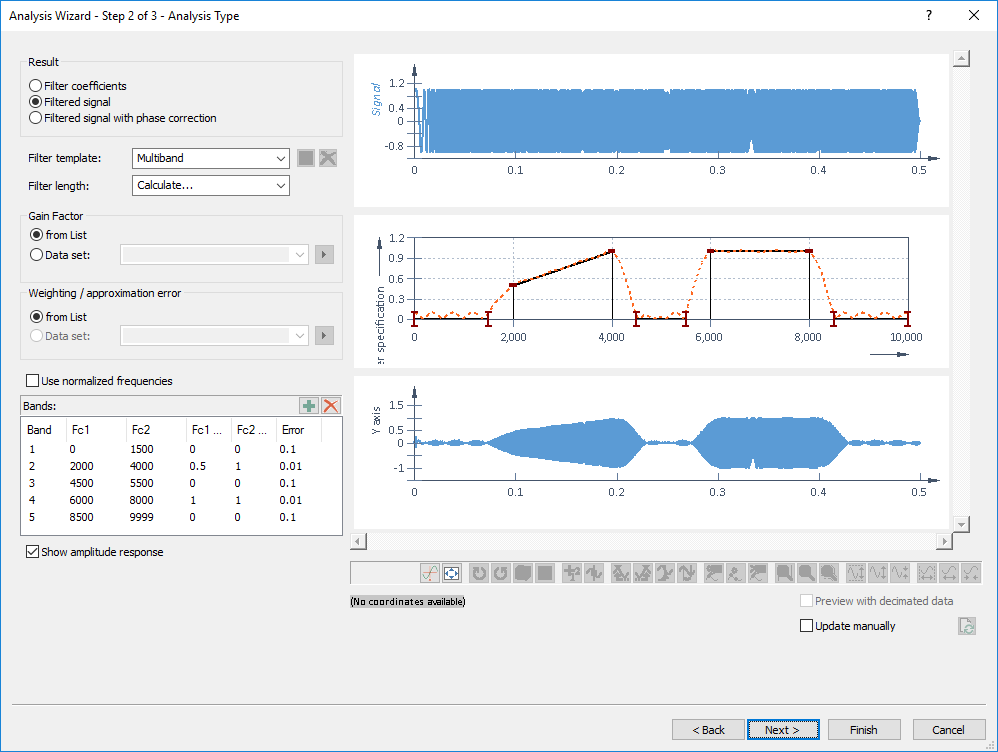Click the down arrow of the plot scrollbar

pos(961,524)
